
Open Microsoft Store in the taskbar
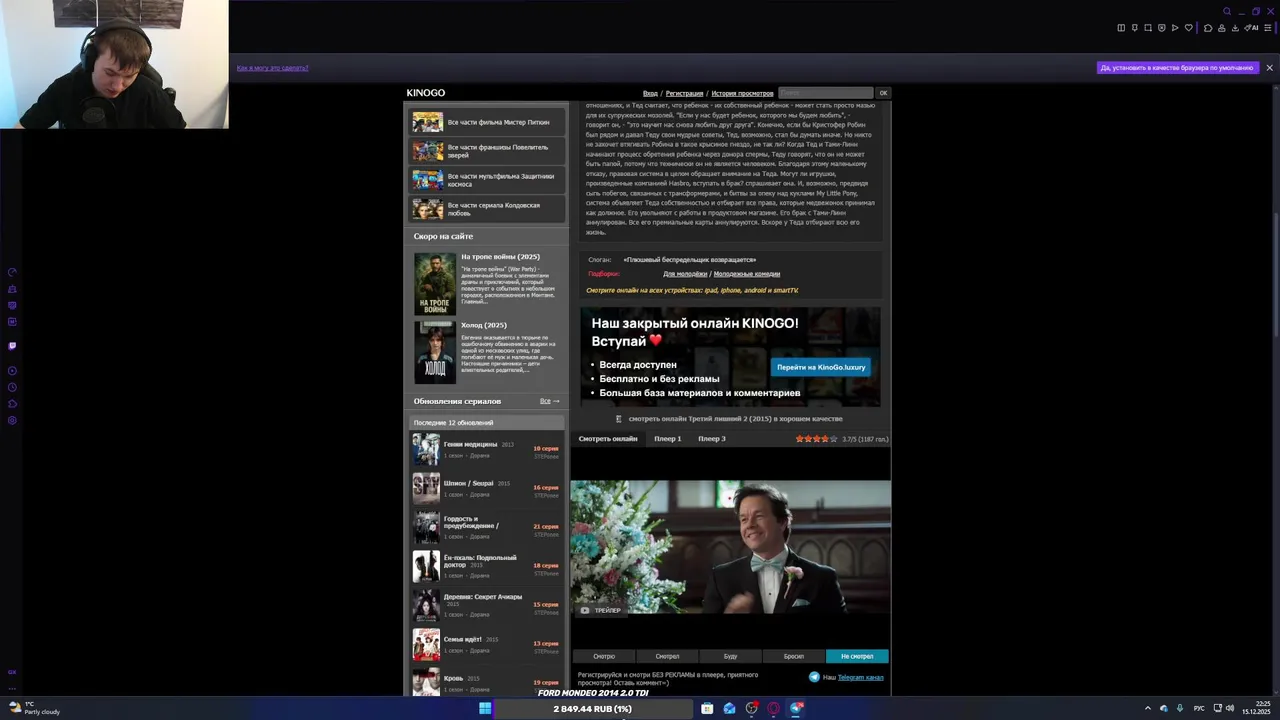pos(707,708)
